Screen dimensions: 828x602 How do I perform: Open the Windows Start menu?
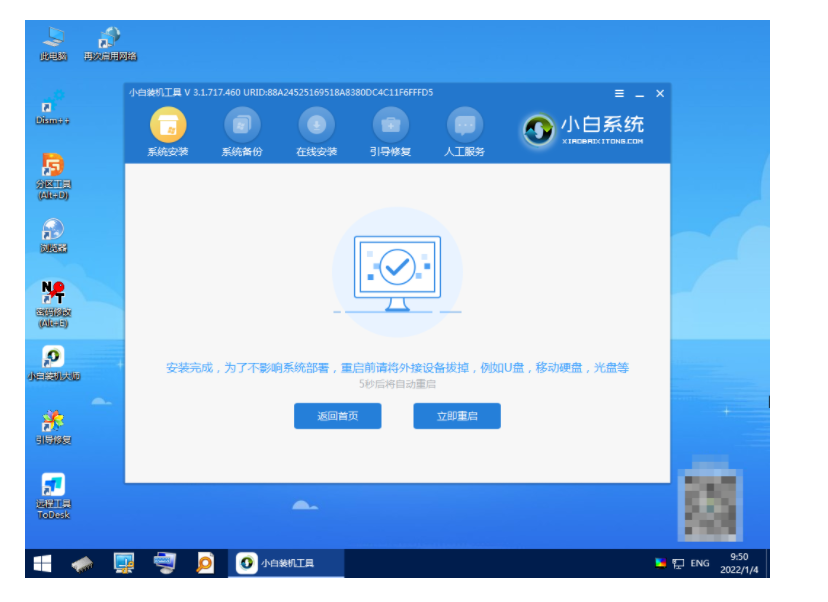[42, 564]
